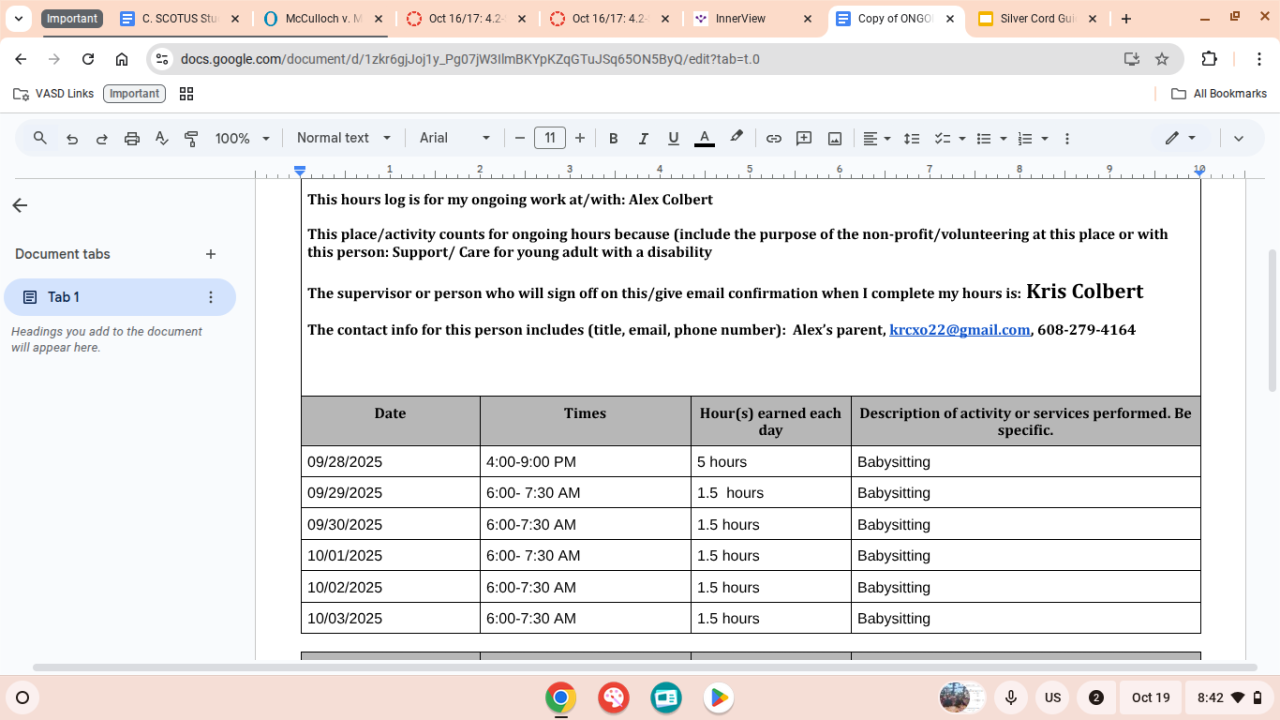
Task: Open the Normal text style dropdown
Action: [x=342, y=138]
